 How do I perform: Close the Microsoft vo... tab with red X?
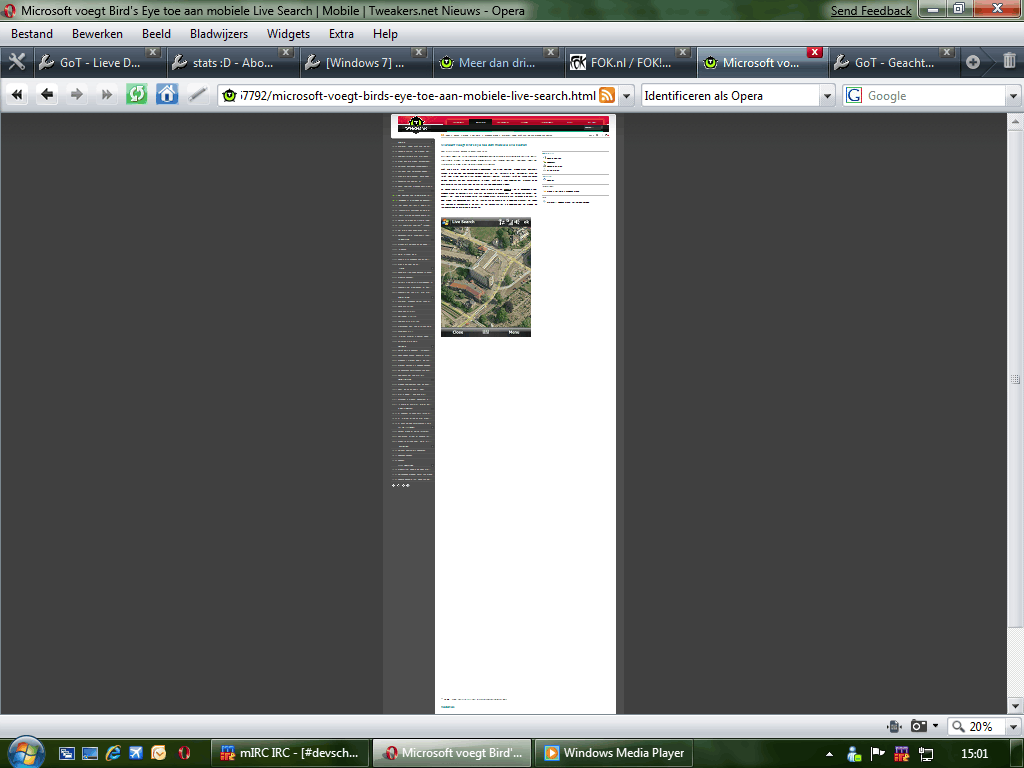point(814,52)
